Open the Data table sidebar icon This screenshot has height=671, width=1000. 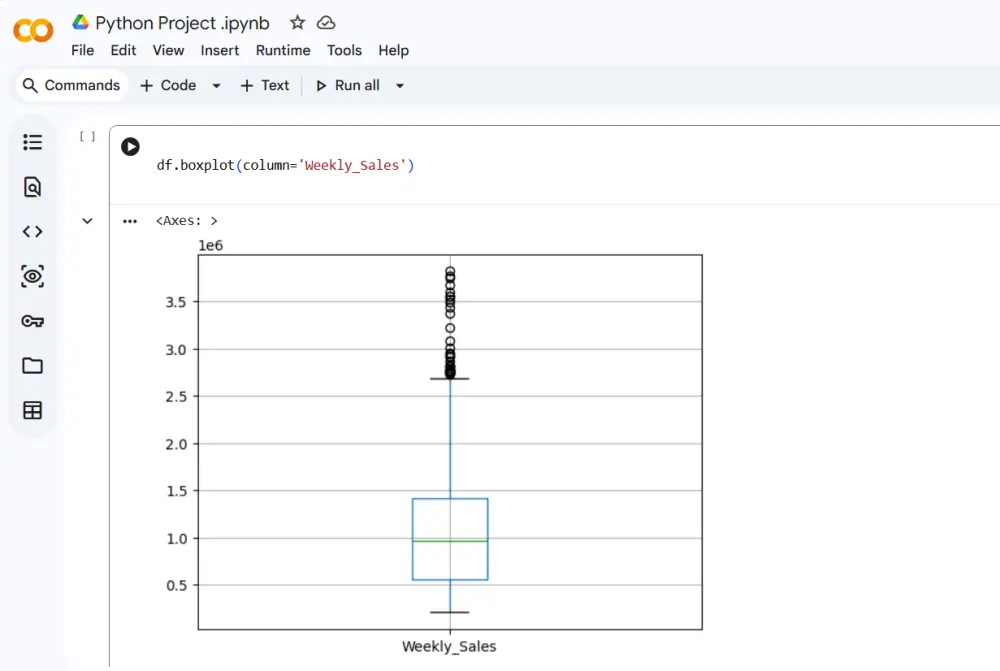pos(33,410)
